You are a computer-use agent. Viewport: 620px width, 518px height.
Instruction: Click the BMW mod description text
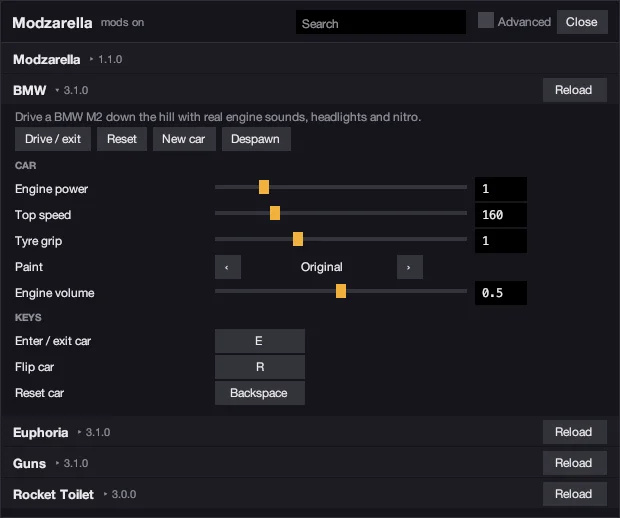tap(218, 117)
